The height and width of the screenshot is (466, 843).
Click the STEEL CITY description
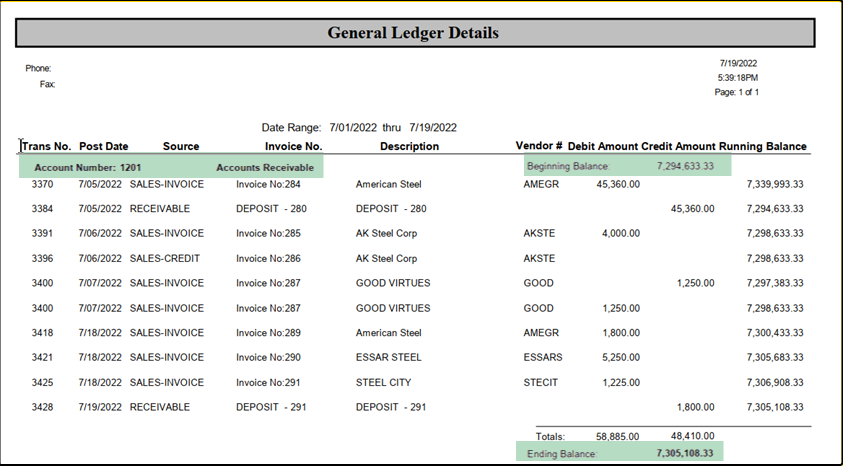pyautogui.click(x=383, y=383)
